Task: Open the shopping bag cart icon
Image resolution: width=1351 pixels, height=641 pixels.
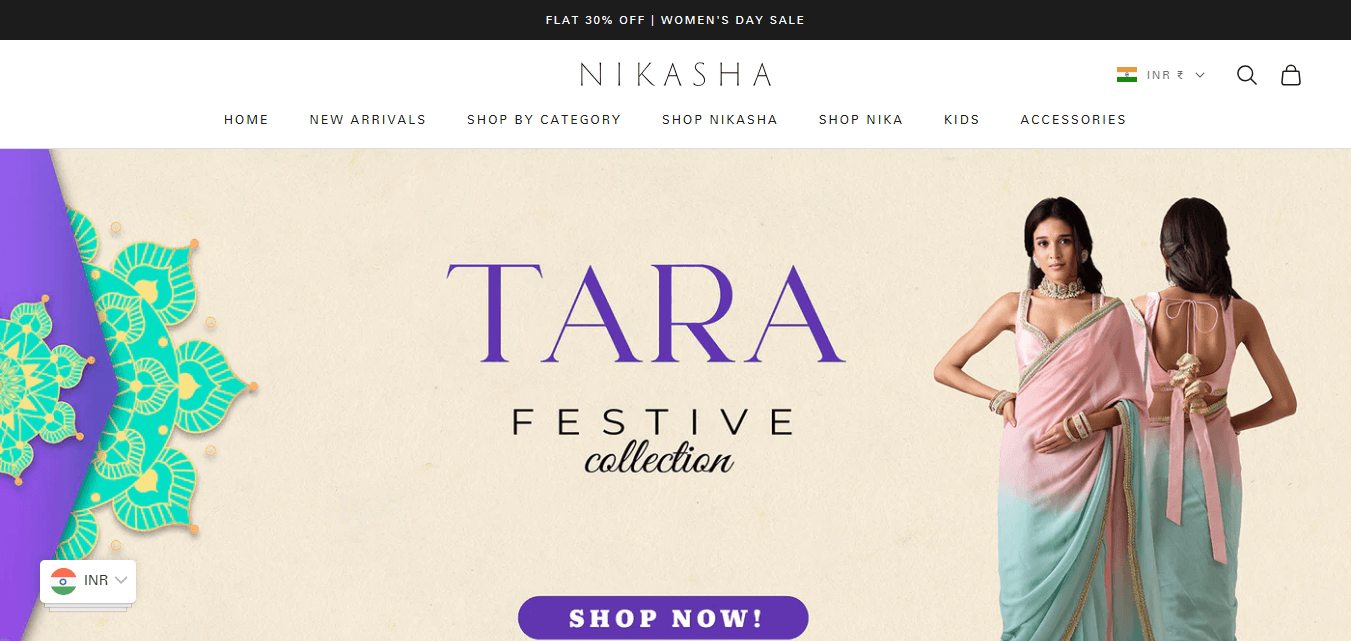Action: 1291,75
